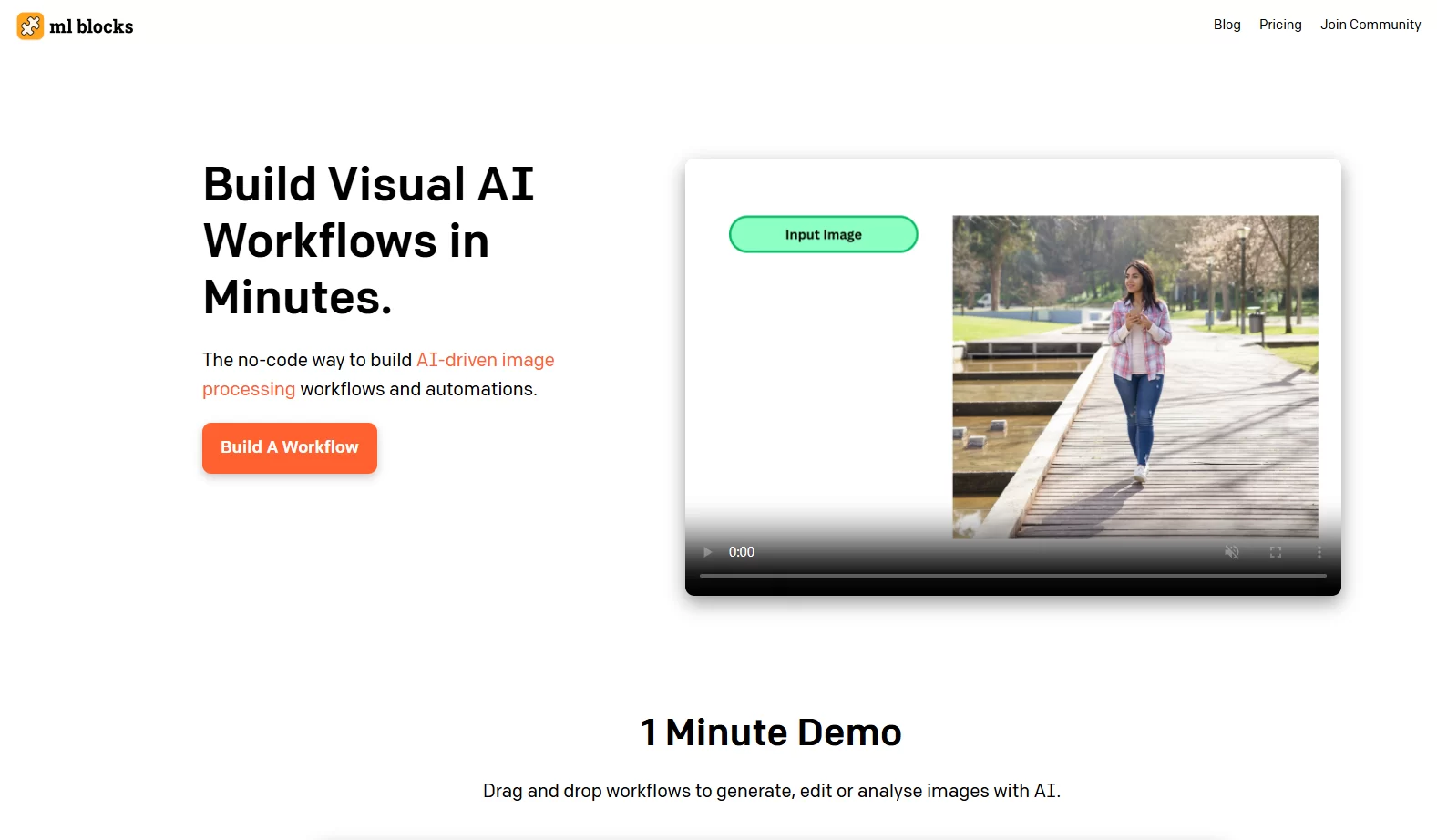
Task: Click the video progress bar
Action: pos(1012,576)
